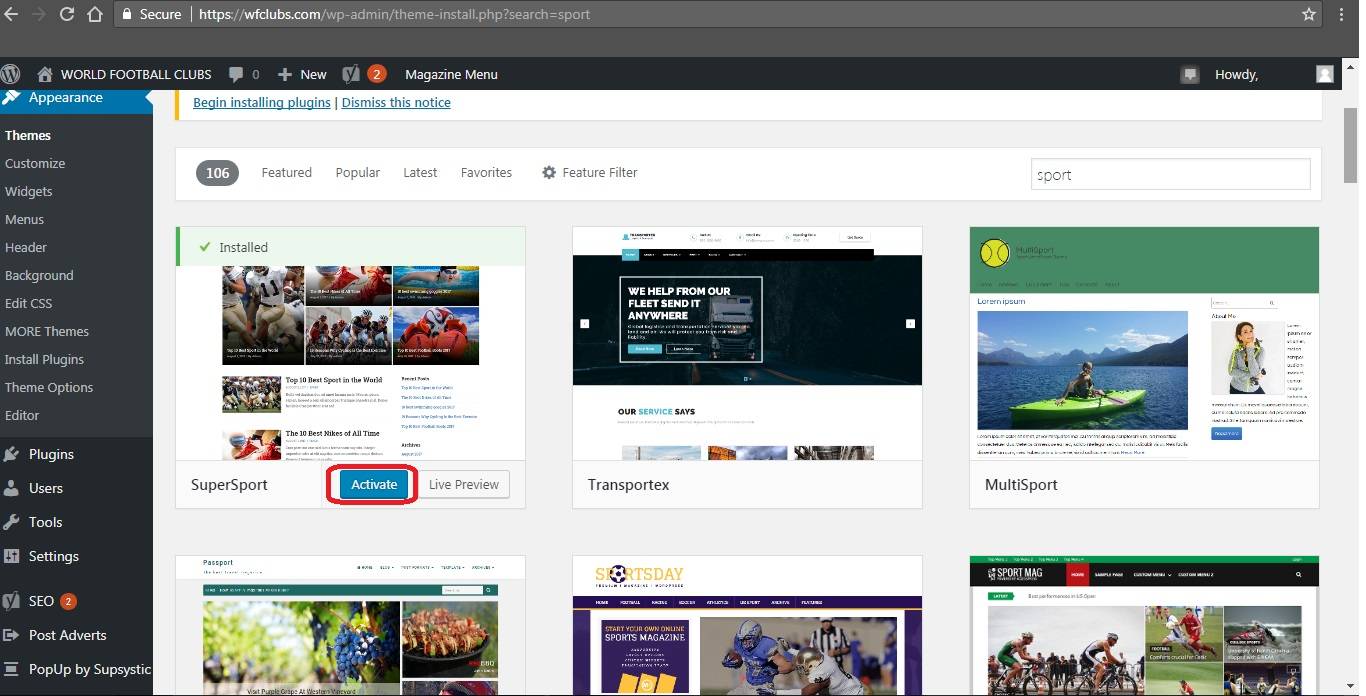Click the SuperSport theme name
The width and height of the screenshot is (1366, 696).
point(229,484)
